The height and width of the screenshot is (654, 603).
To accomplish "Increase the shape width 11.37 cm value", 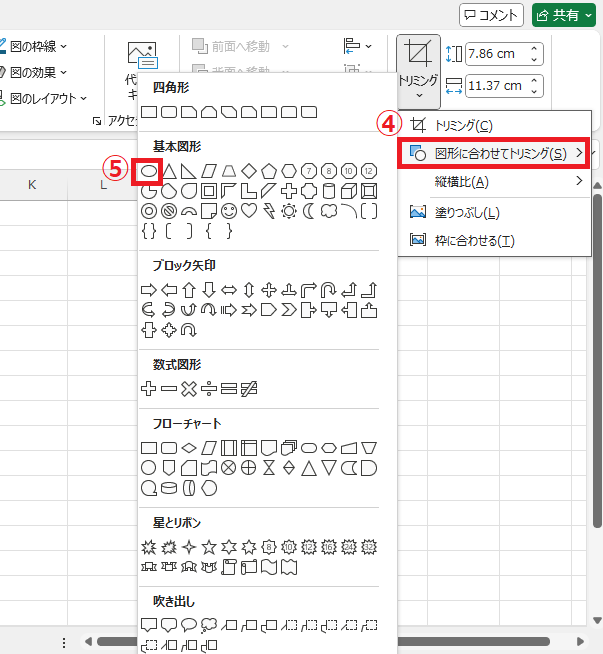I will [534, 80].
